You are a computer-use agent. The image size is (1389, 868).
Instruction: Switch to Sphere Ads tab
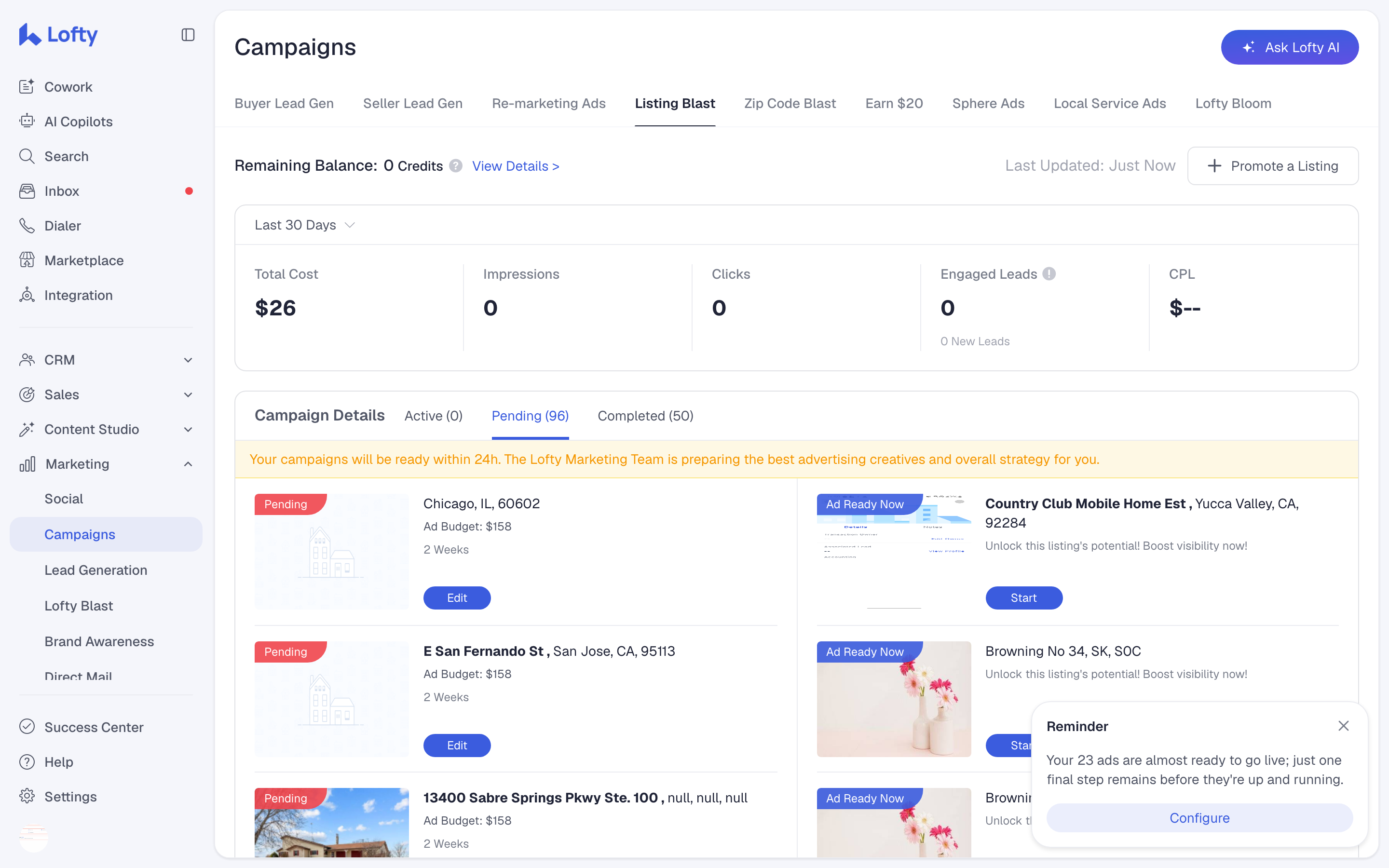coord(988,103)
